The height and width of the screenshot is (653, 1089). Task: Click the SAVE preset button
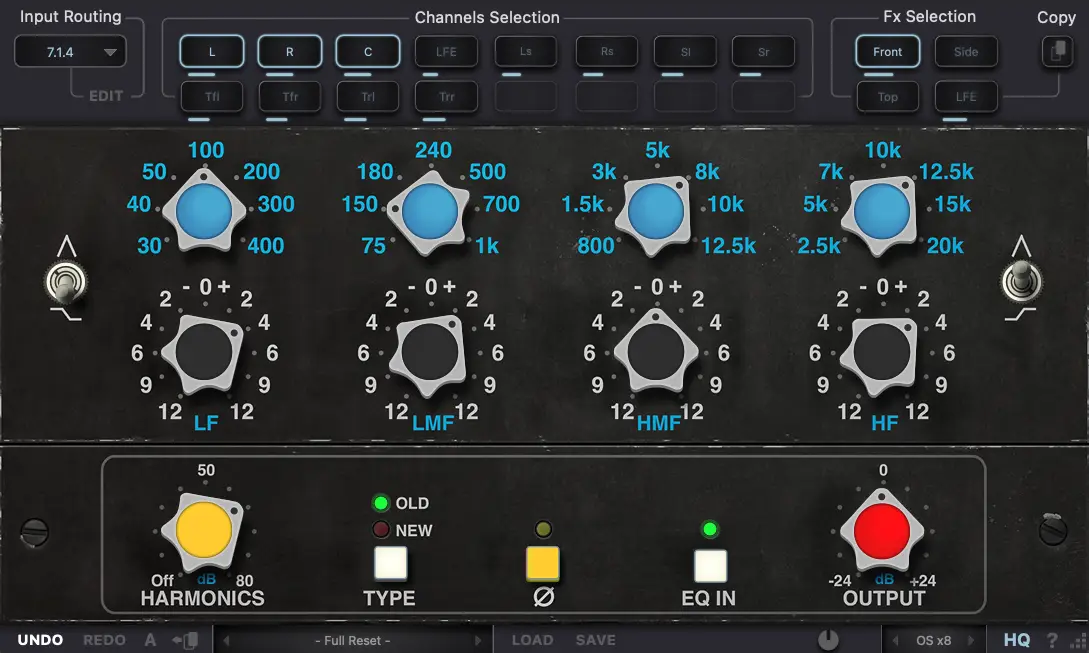pyautogui.click(x=596, y=640)
